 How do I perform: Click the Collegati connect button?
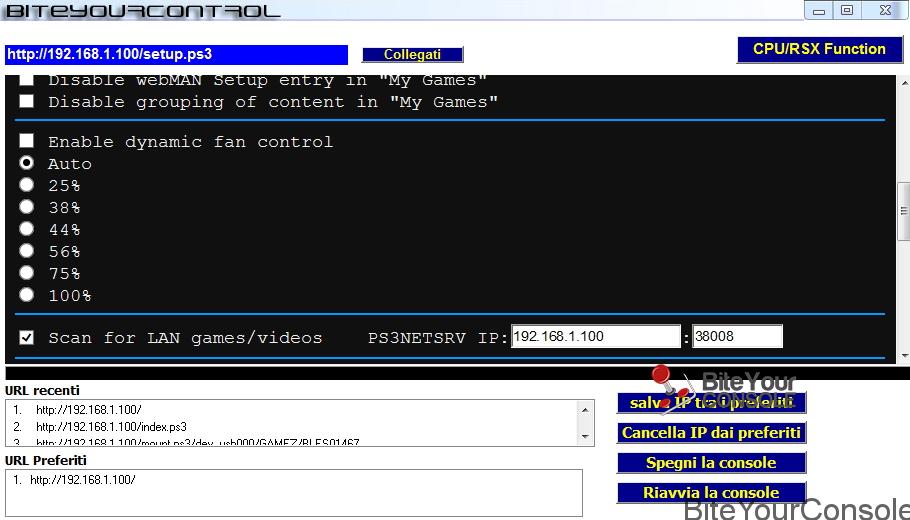tap(412, 55)
